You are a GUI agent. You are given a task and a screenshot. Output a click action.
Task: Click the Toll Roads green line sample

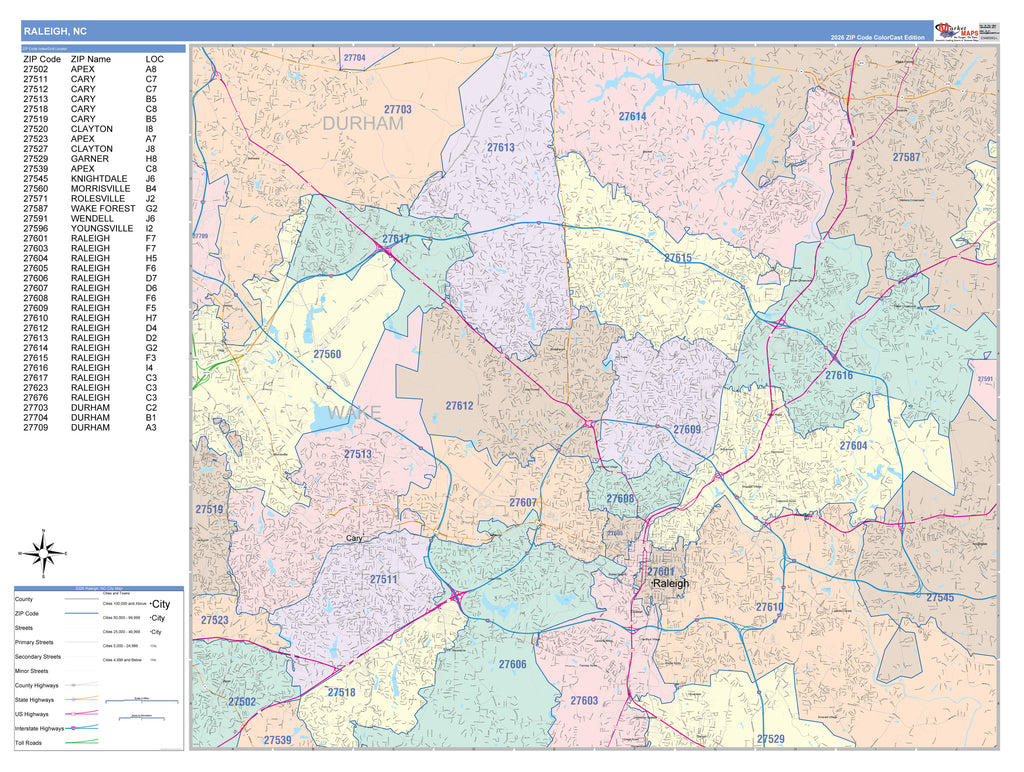click(x=85, y=742)
